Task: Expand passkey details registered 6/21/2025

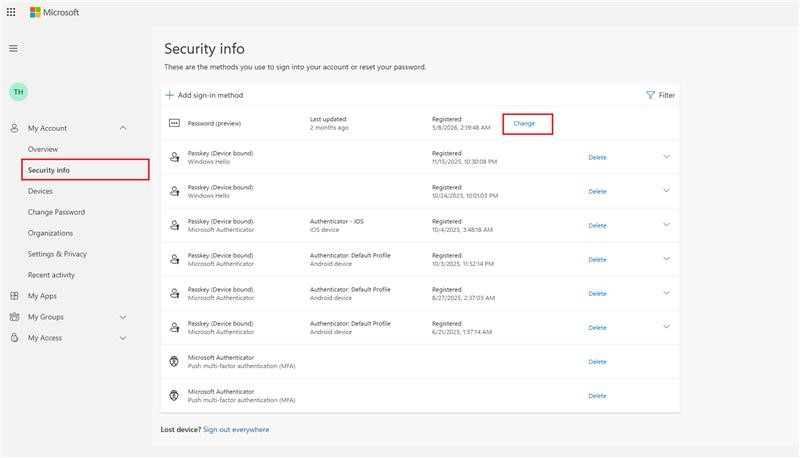Action: [666, 327]
